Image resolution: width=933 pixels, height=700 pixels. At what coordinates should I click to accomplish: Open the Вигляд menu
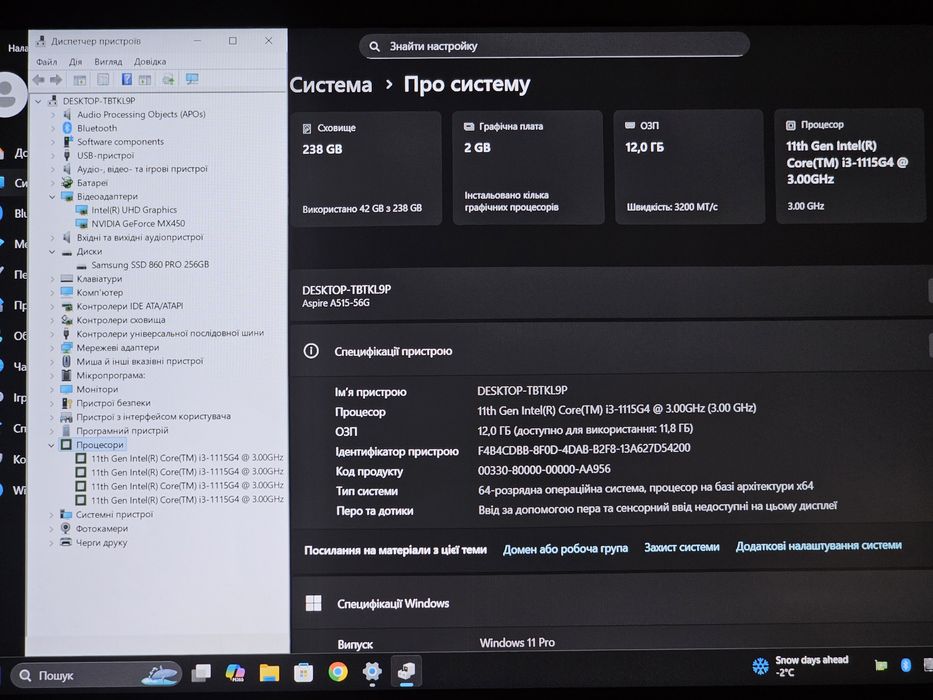[108, 62]
